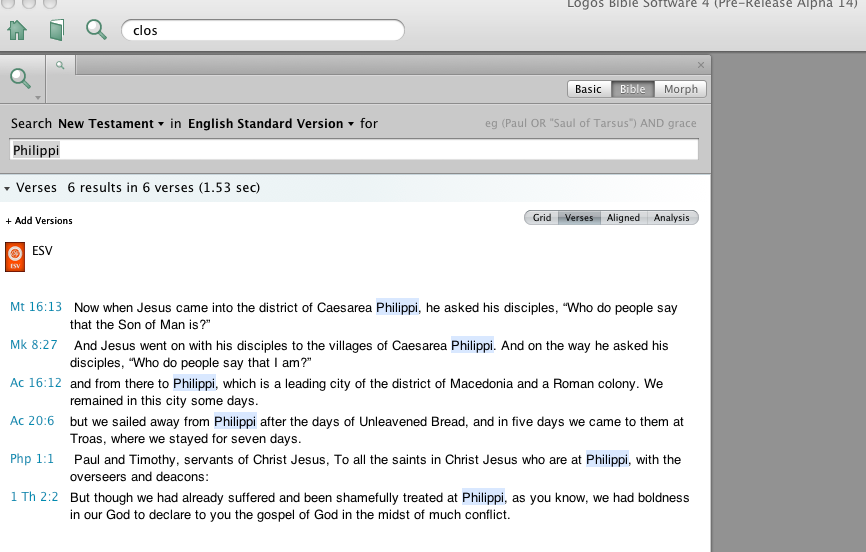Click highlighted Philippi in 1 Th 2:2 verse
This screenshot has width=866, height=552.
pos(483,498)
